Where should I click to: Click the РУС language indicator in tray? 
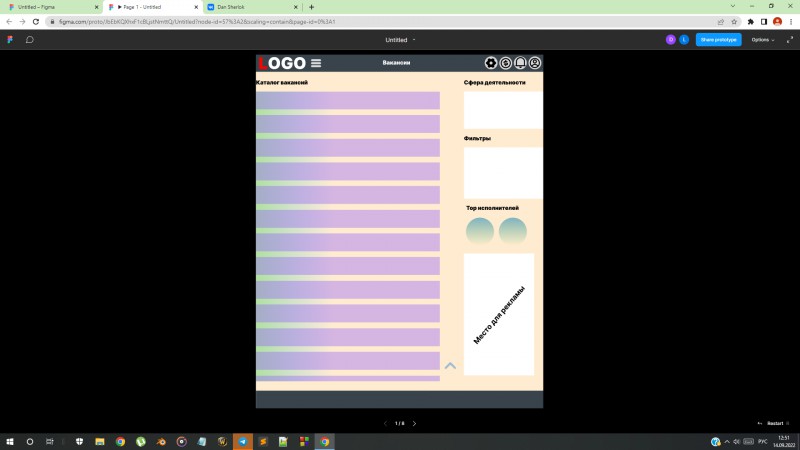pos(763,442)
